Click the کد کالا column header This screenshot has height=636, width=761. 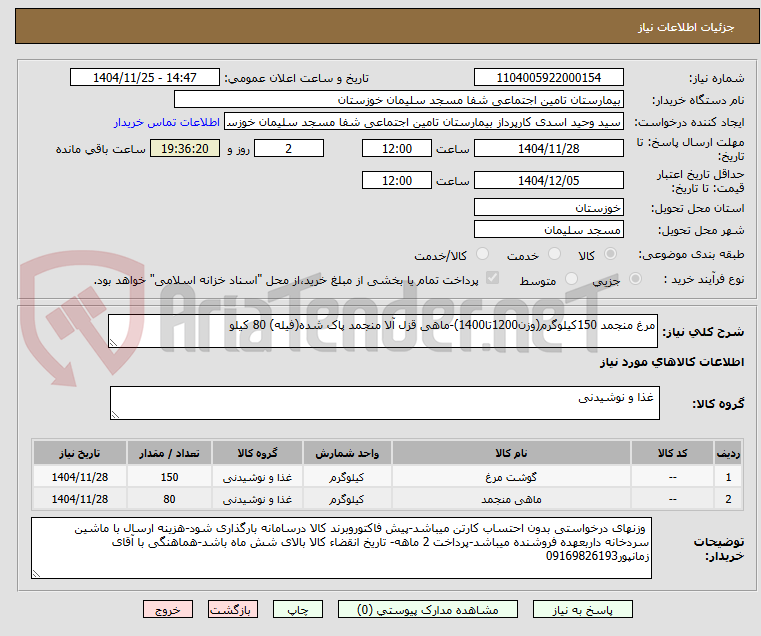click(672, 453)
